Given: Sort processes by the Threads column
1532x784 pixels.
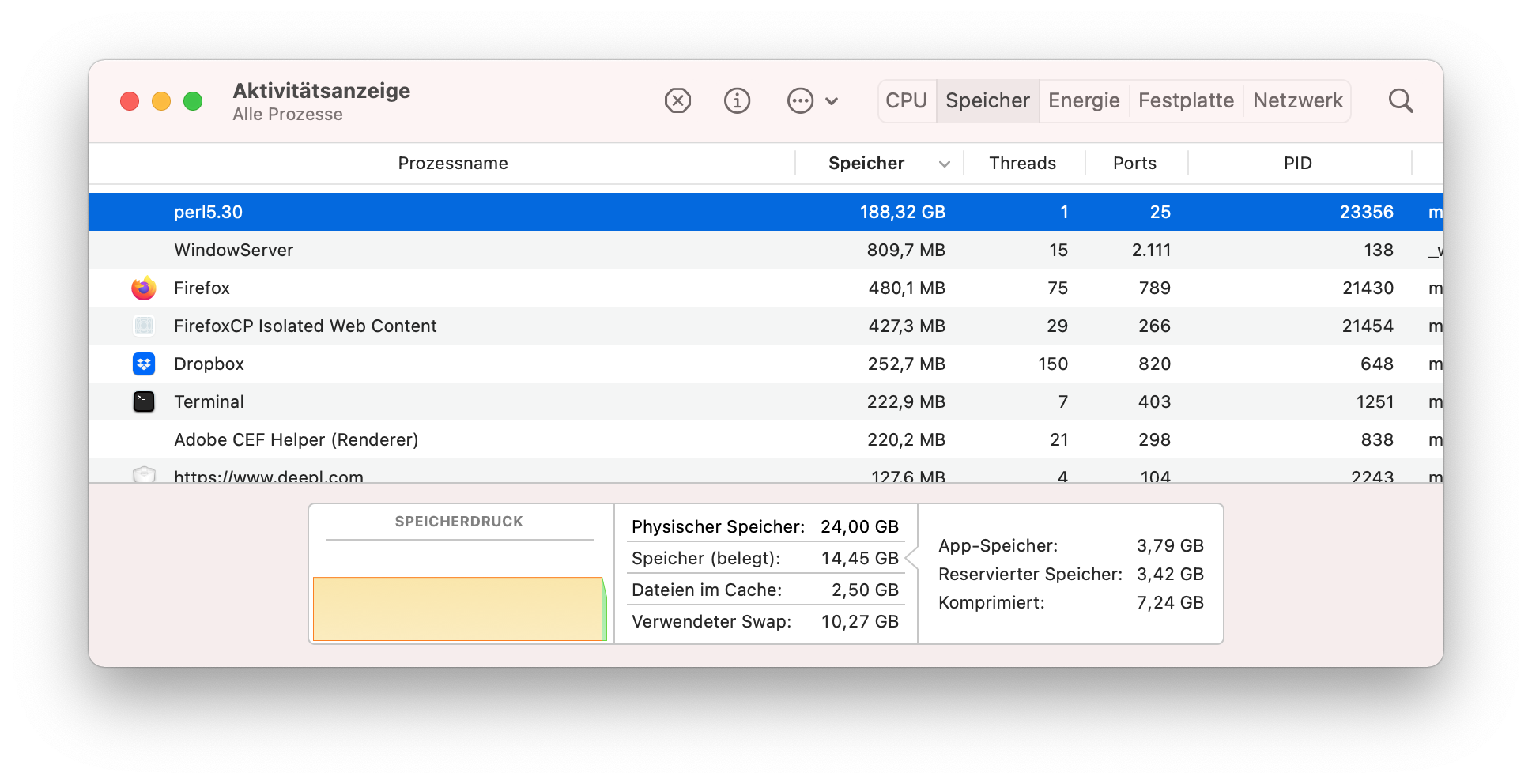Looking at the screenshot, I should [1022, 163].
